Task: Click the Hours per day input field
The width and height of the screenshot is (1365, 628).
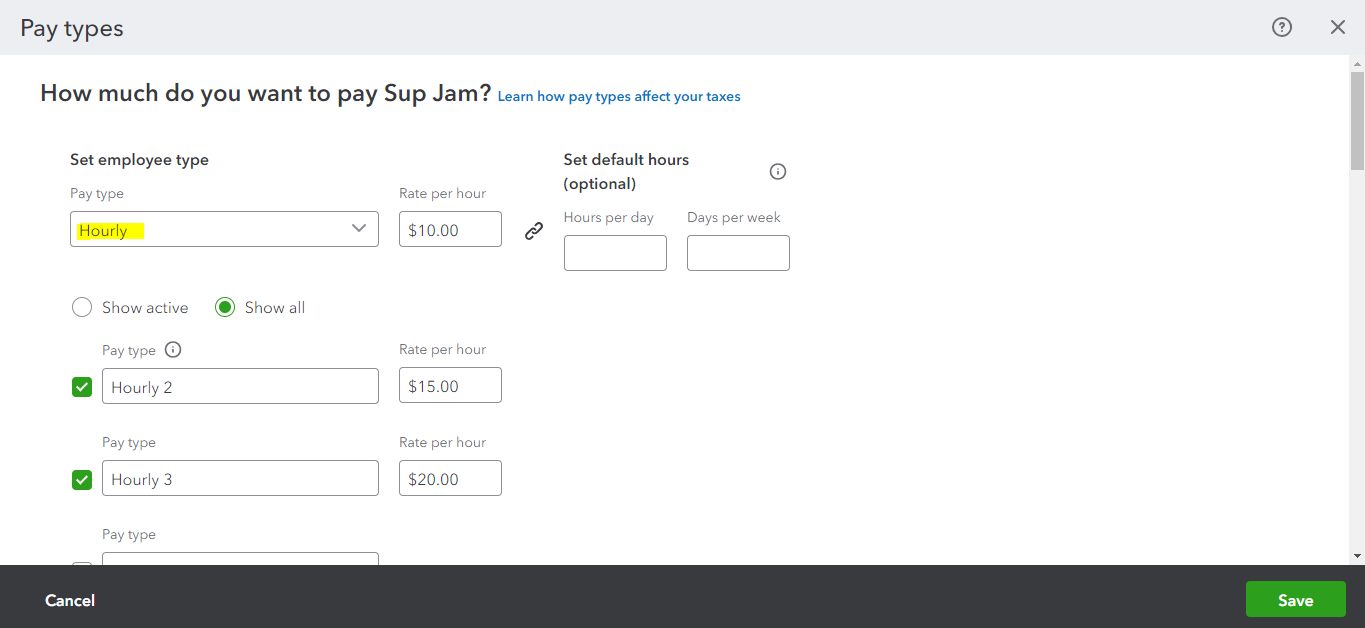Action: click(x=615, y=253)
